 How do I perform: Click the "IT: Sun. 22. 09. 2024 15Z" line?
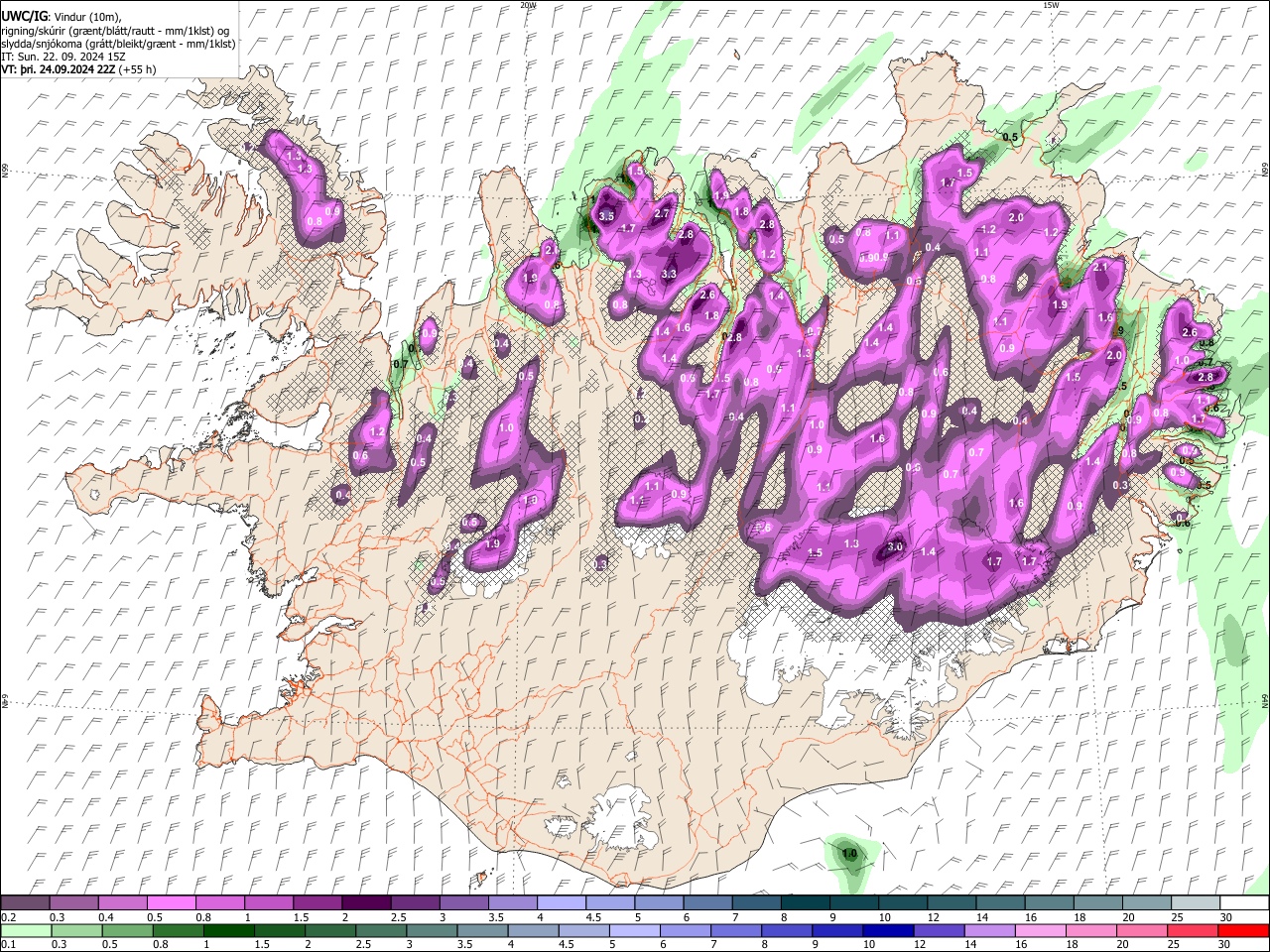pos(63,57)
